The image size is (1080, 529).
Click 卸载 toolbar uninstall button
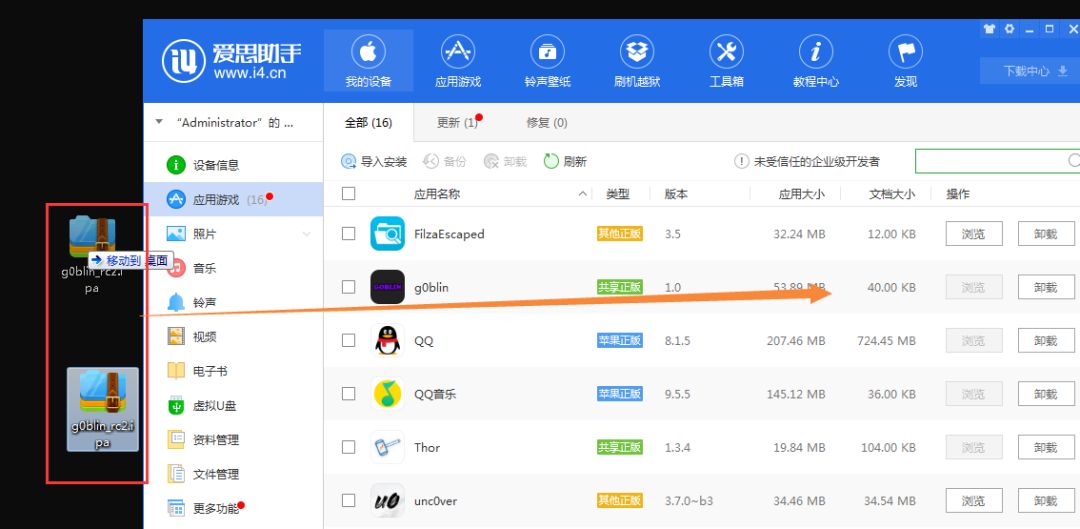506,162
